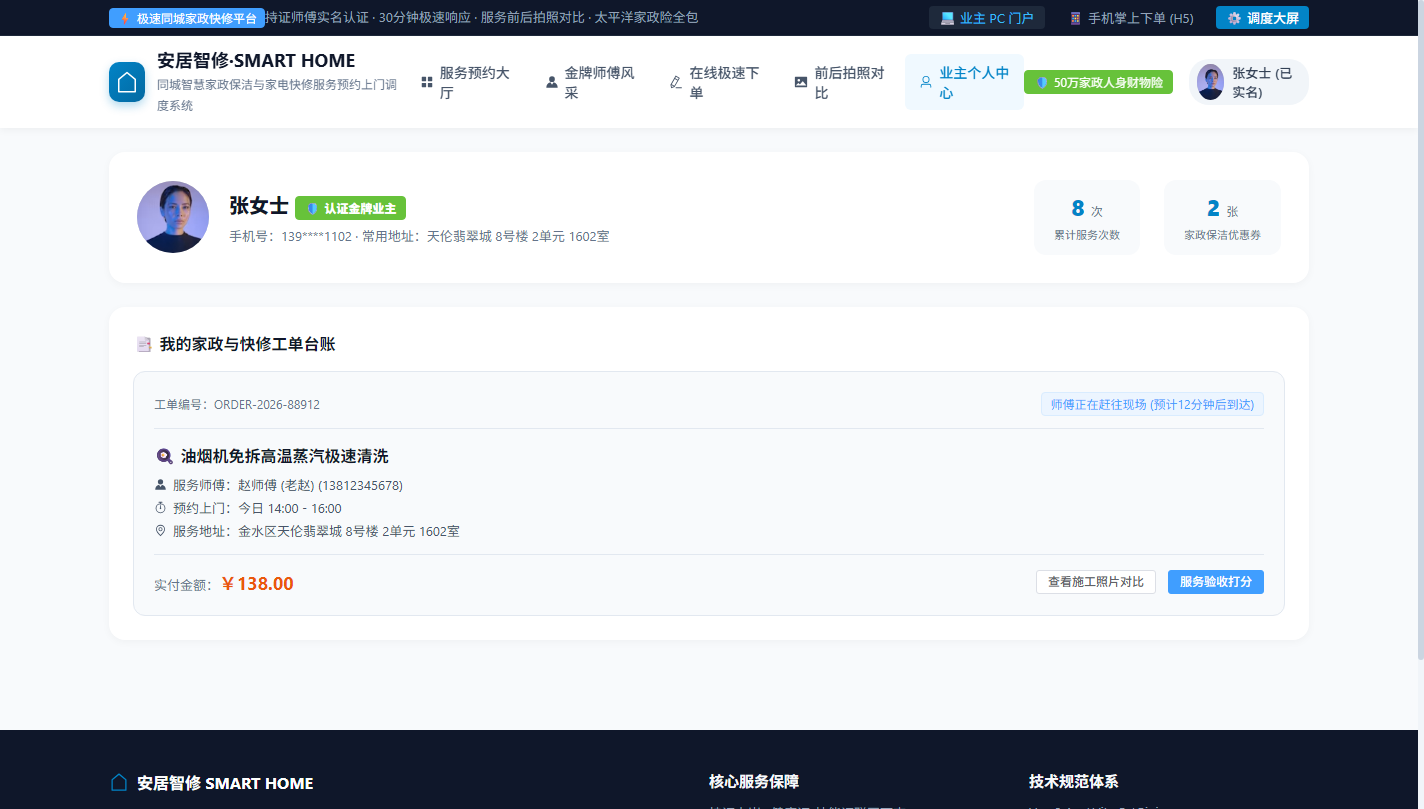Viewport: 1424px width, 809px height.
Task: Open the 调度大屏 button
Action: pos(1262,18)
